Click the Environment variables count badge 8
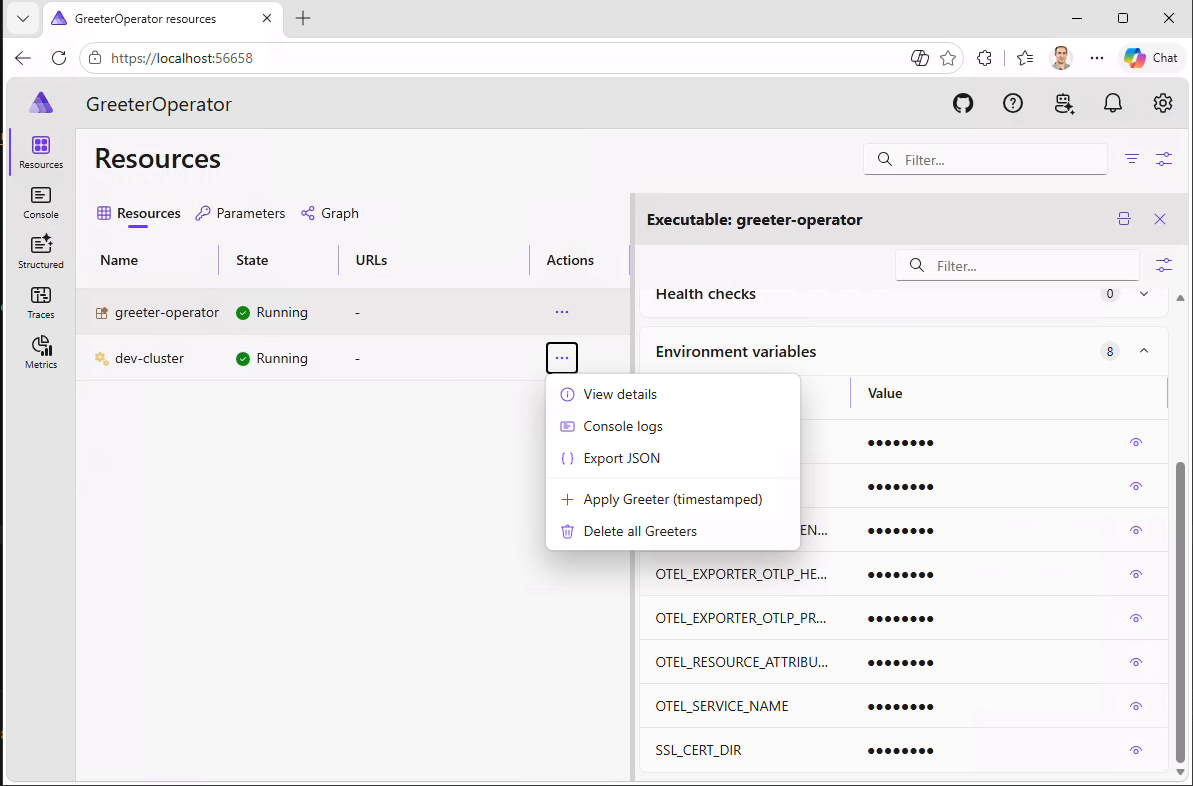The image size is (1193, 786). click(1109, 351)
